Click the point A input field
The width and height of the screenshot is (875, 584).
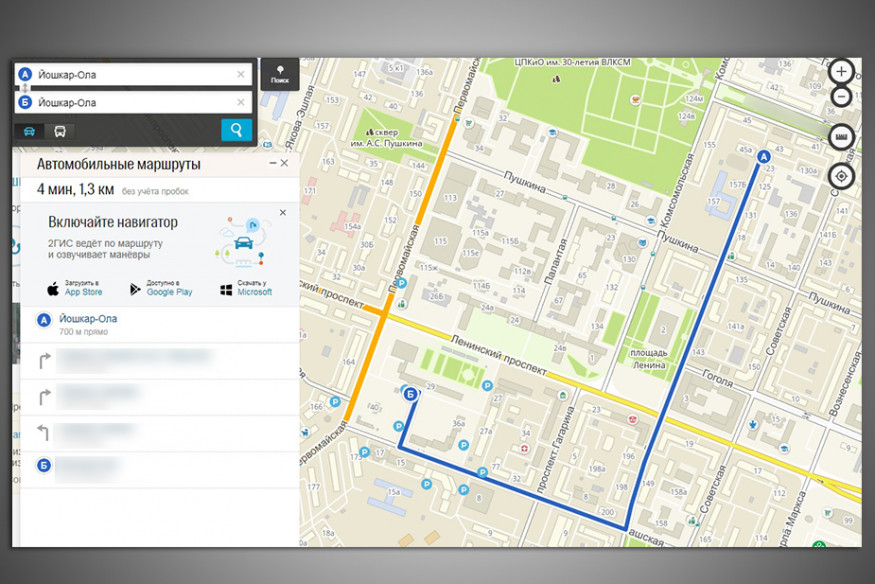click(x=130, y=75)
